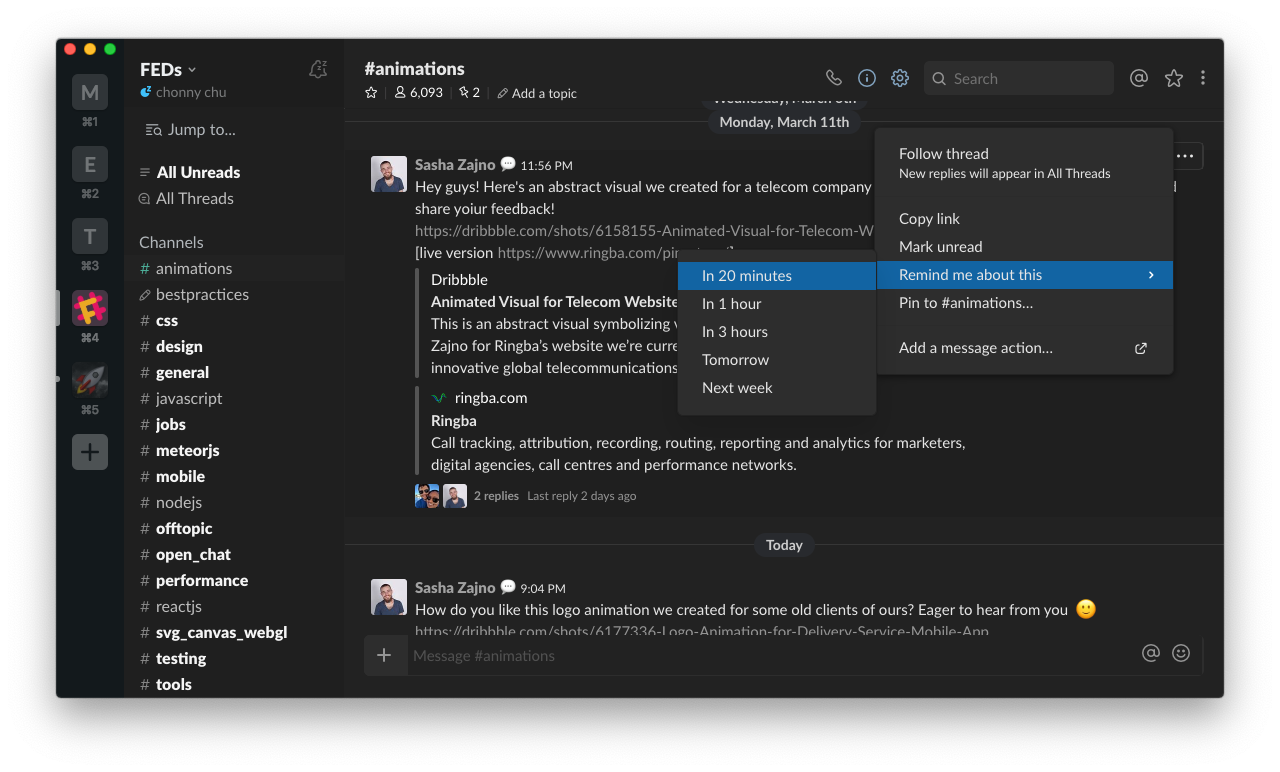1280x772 pixels.
Task: Select Pin to #animations…
Action: [x=1024, y=303]
